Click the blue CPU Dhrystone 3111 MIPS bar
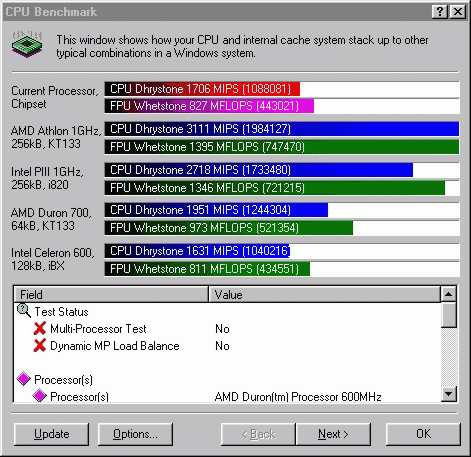 [x=282, y=129]
